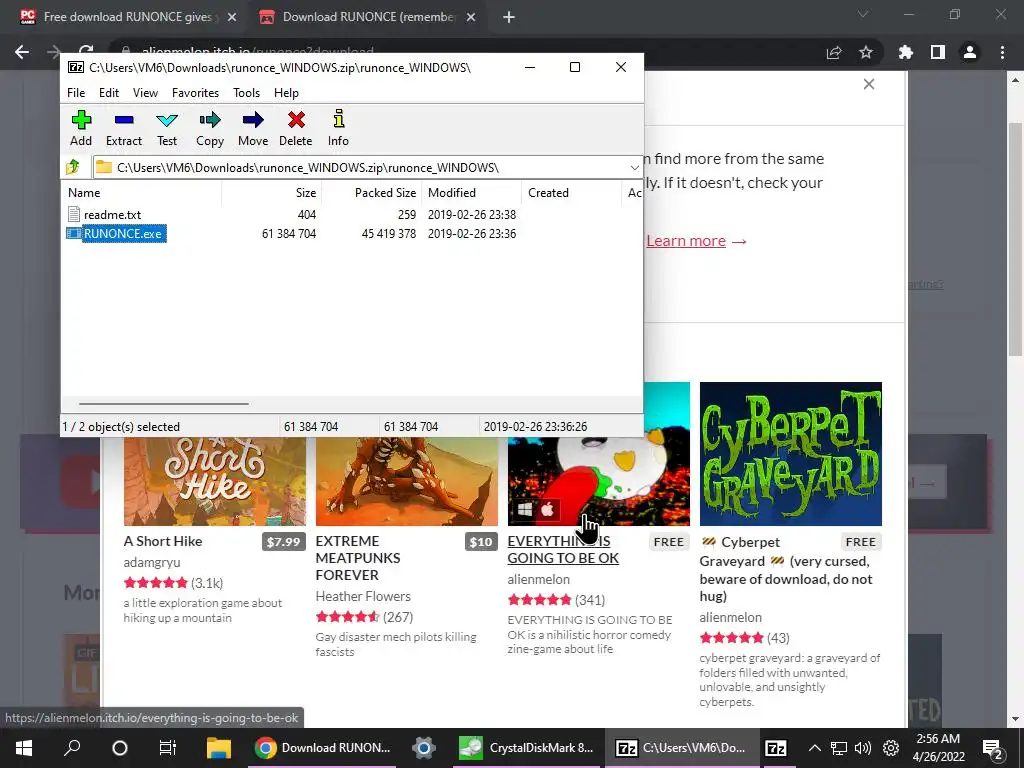The image size is (1024, 768).
Task: Click the Extract toolbar icon
Action: pyautogui.click(x=123, y=129)
